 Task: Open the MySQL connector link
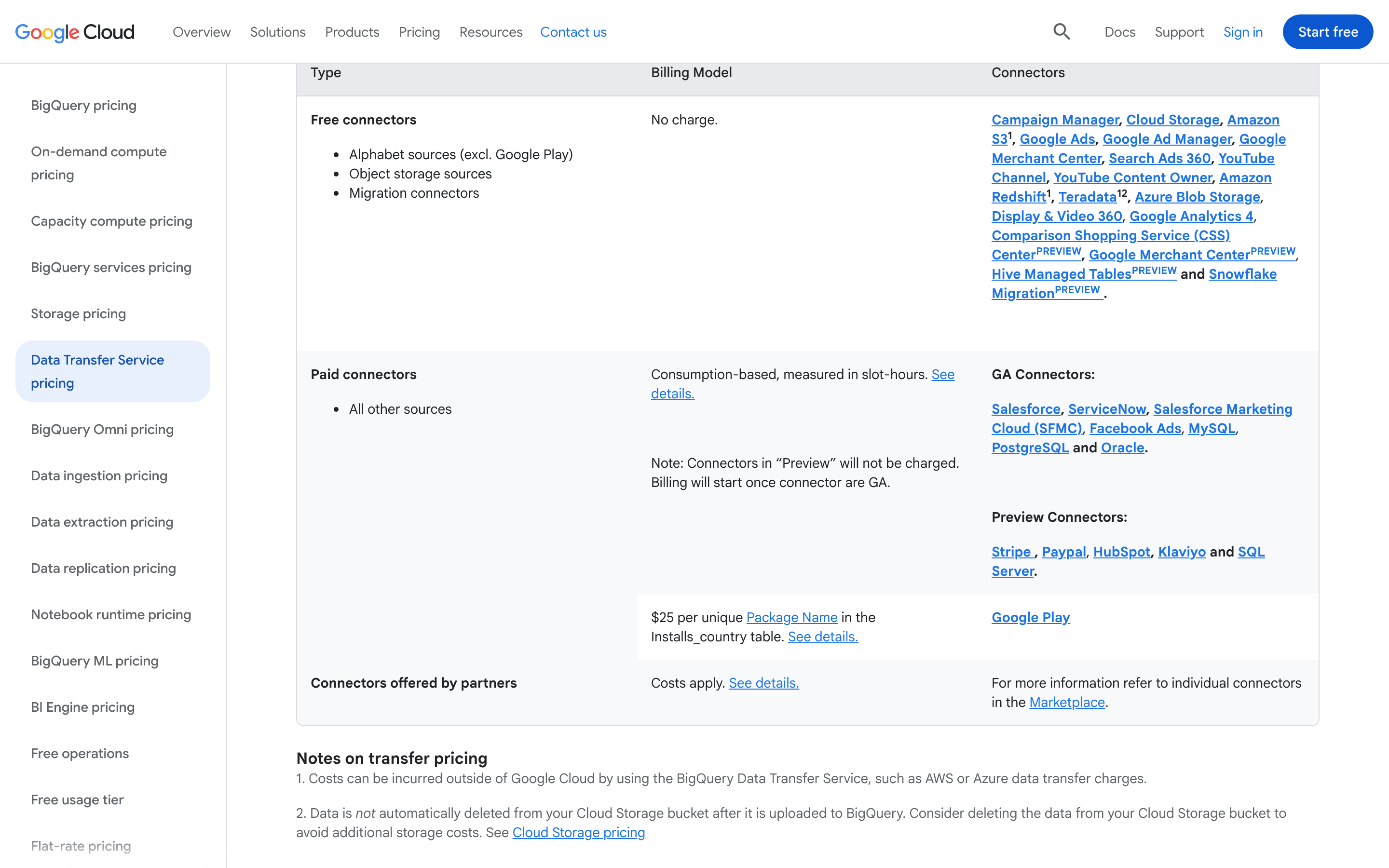click(1212, 428)
